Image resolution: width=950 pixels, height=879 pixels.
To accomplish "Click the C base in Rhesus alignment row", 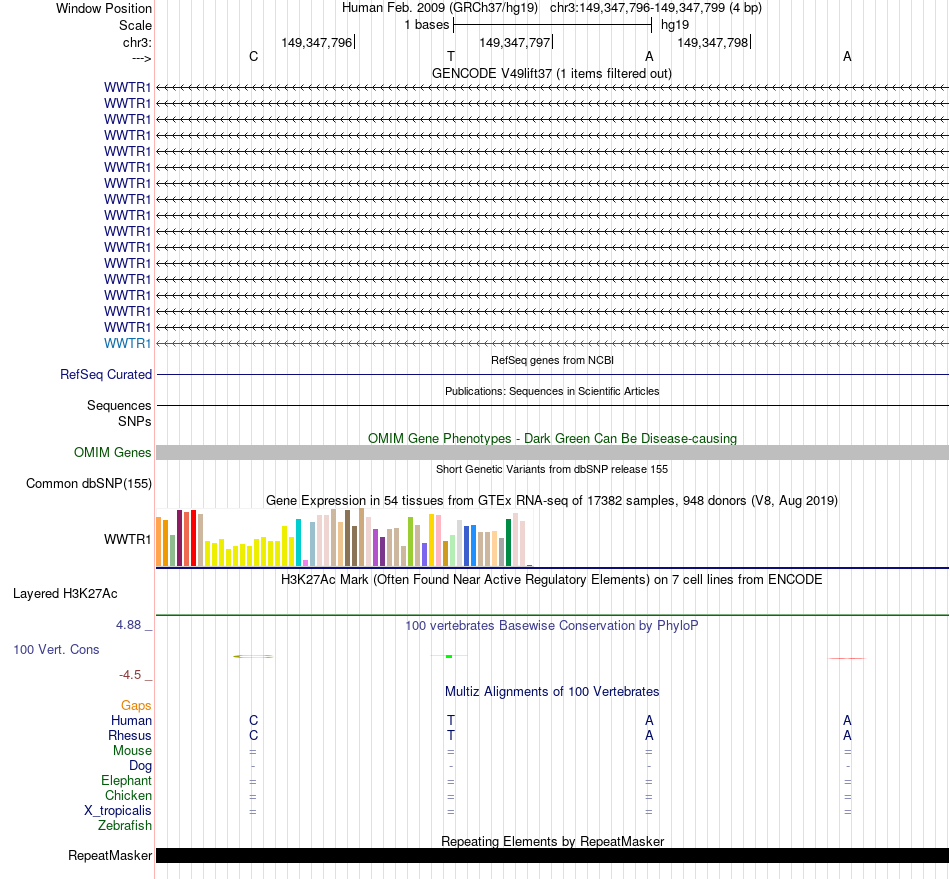I will point(254,735).
